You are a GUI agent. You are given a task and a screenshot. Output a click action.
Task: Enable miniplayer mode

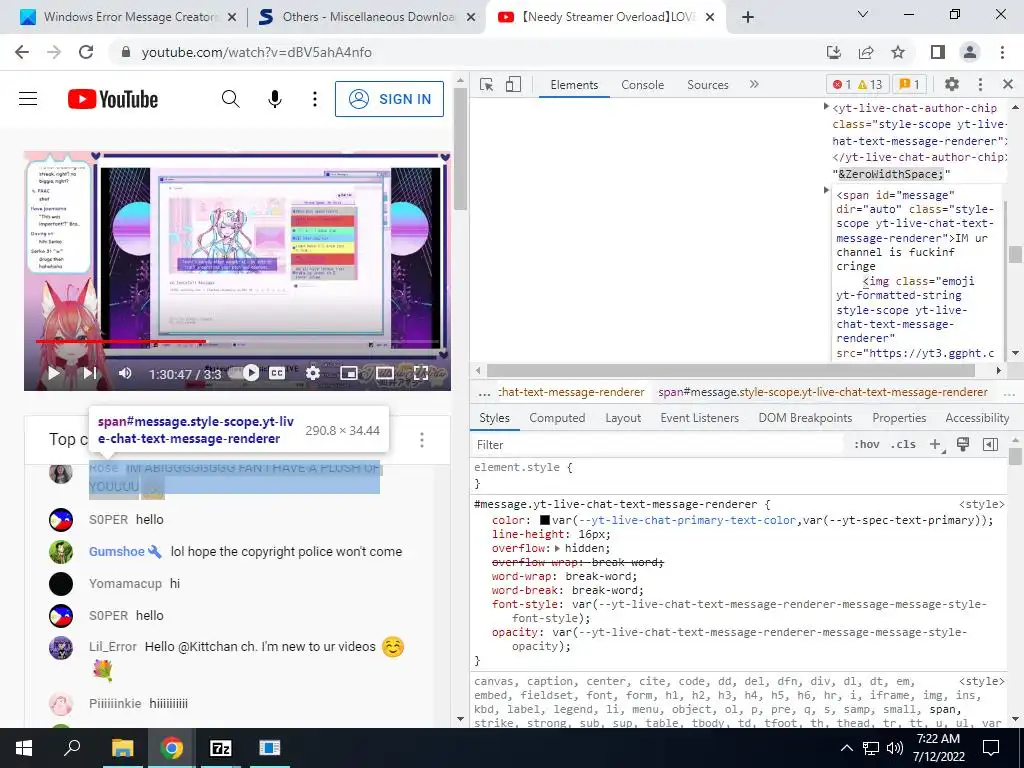click(349, 373)
